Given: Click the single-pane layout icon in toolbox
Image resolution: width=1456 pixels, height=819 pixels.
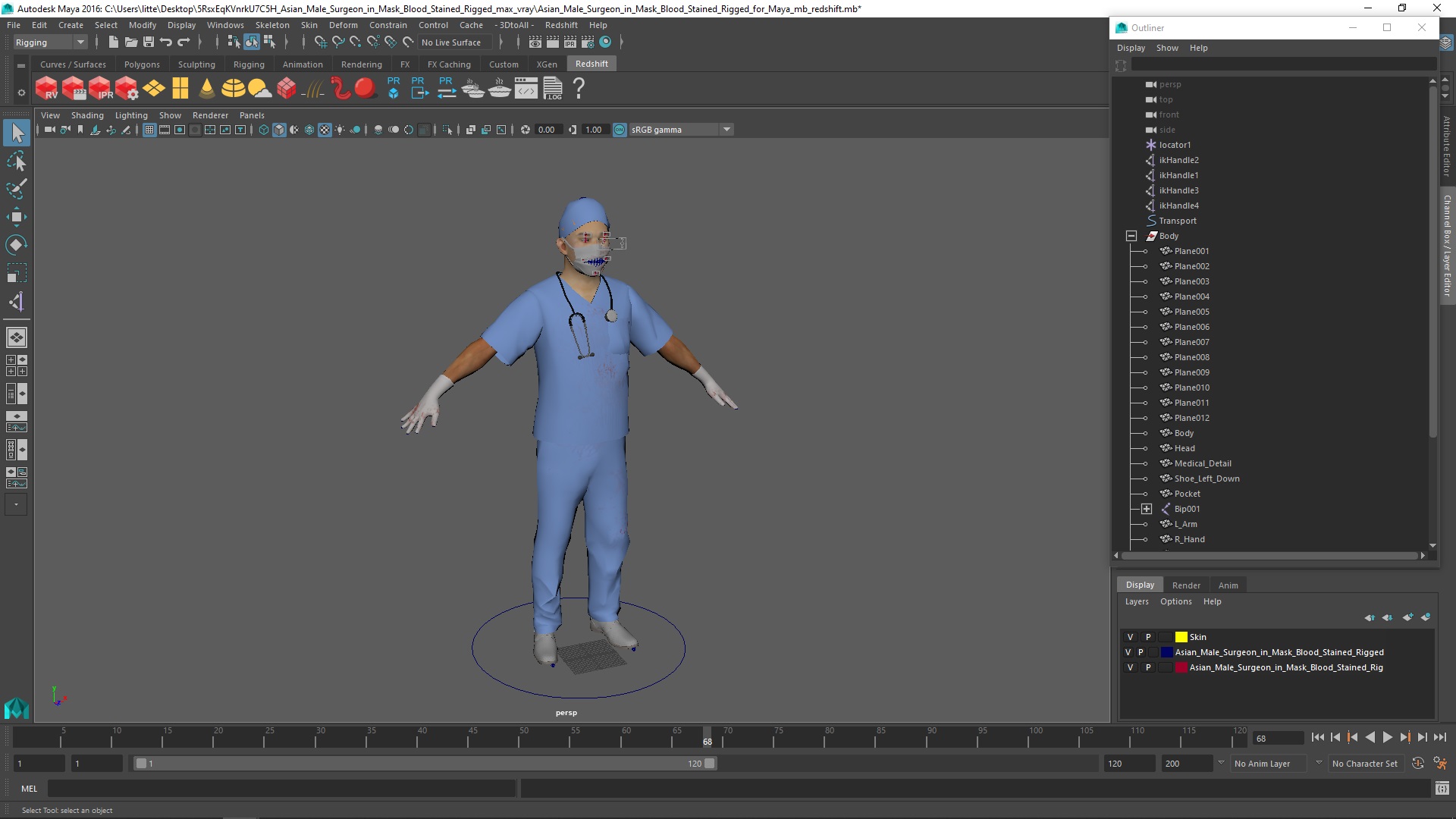Looking at the screenshot, I should point(17,337).
